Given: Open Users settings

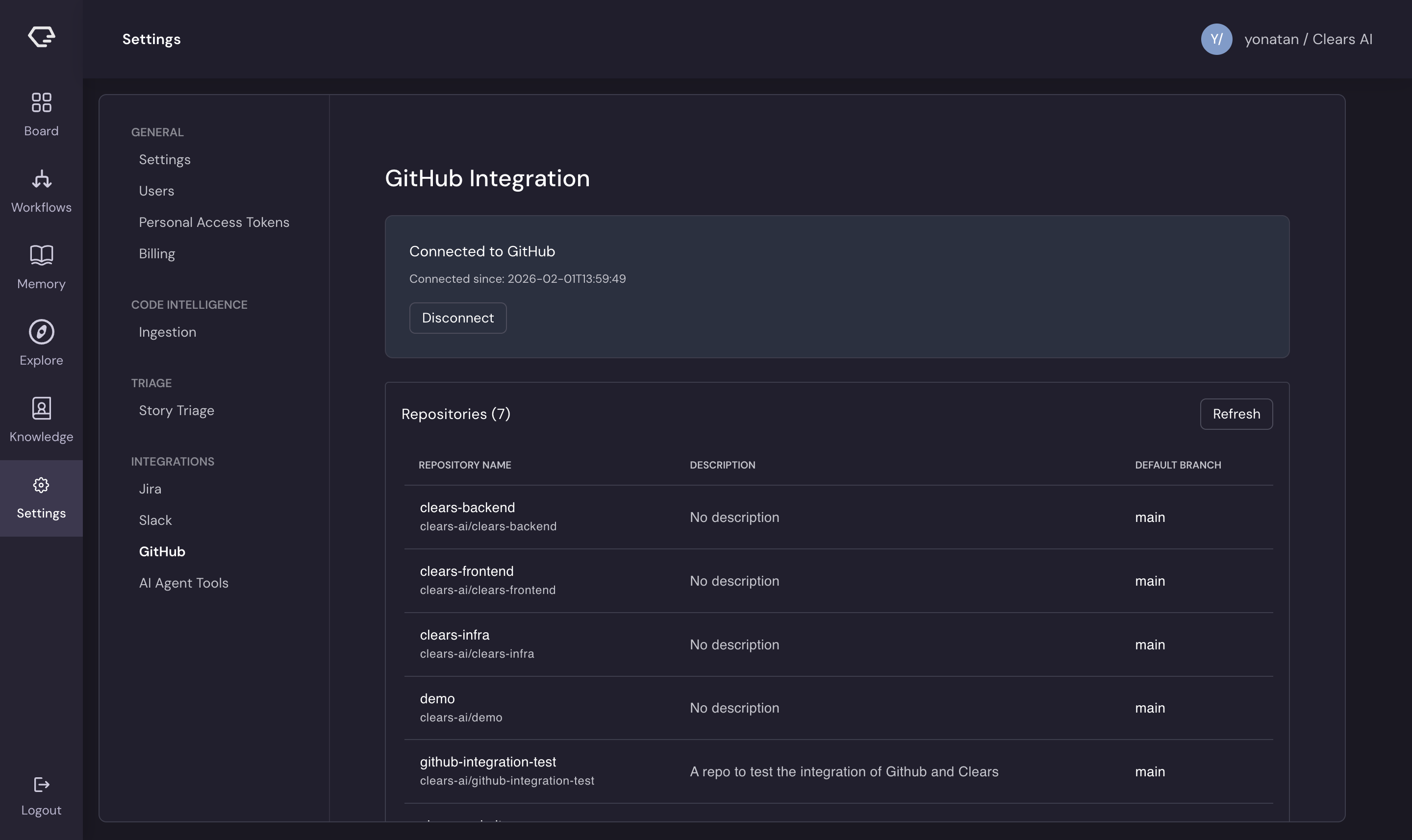Looking at the screenshot, I should pos(157,191).
